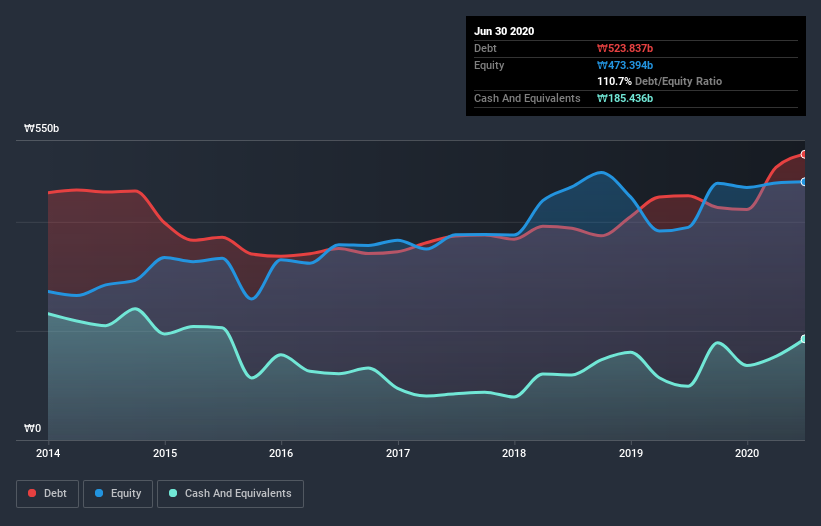The width and height of the screenshot is (821, 526).
Task: Toggle the Debt series legend button
Action: pos(47,494)
